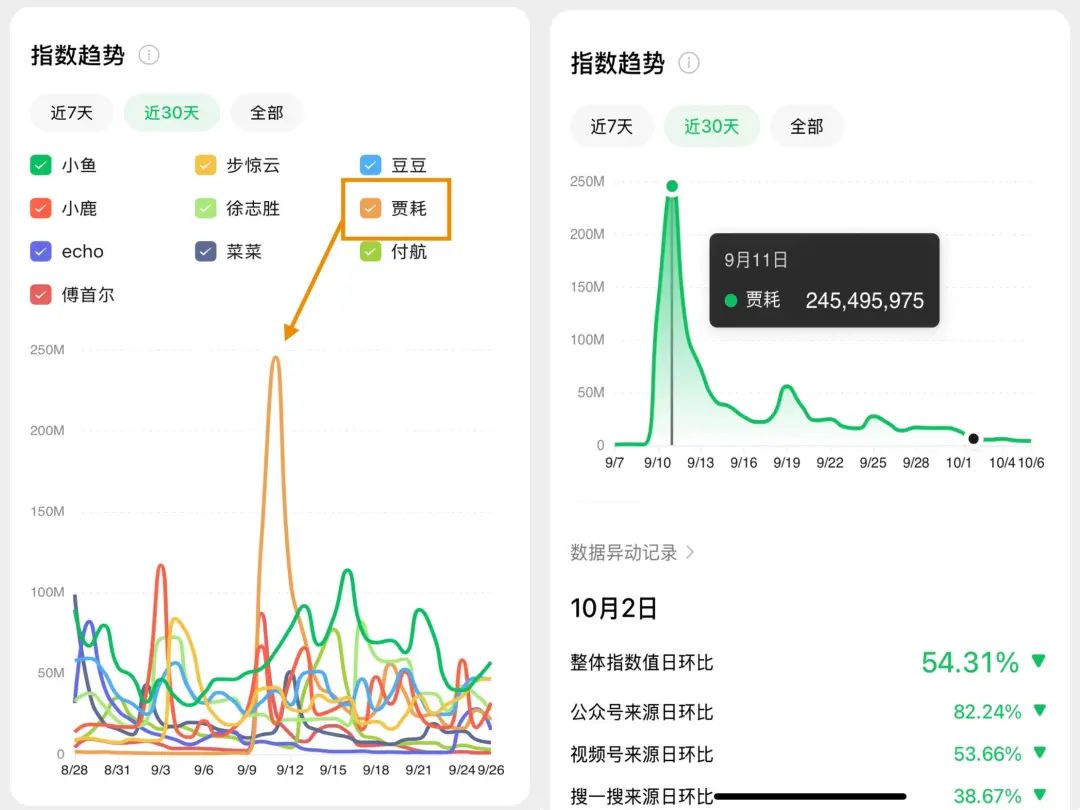This screenshot has height=810, width=1080.
Task: Click down arrow beside 82.24%
Action: pyautogui.click(x=1040, y=710)
